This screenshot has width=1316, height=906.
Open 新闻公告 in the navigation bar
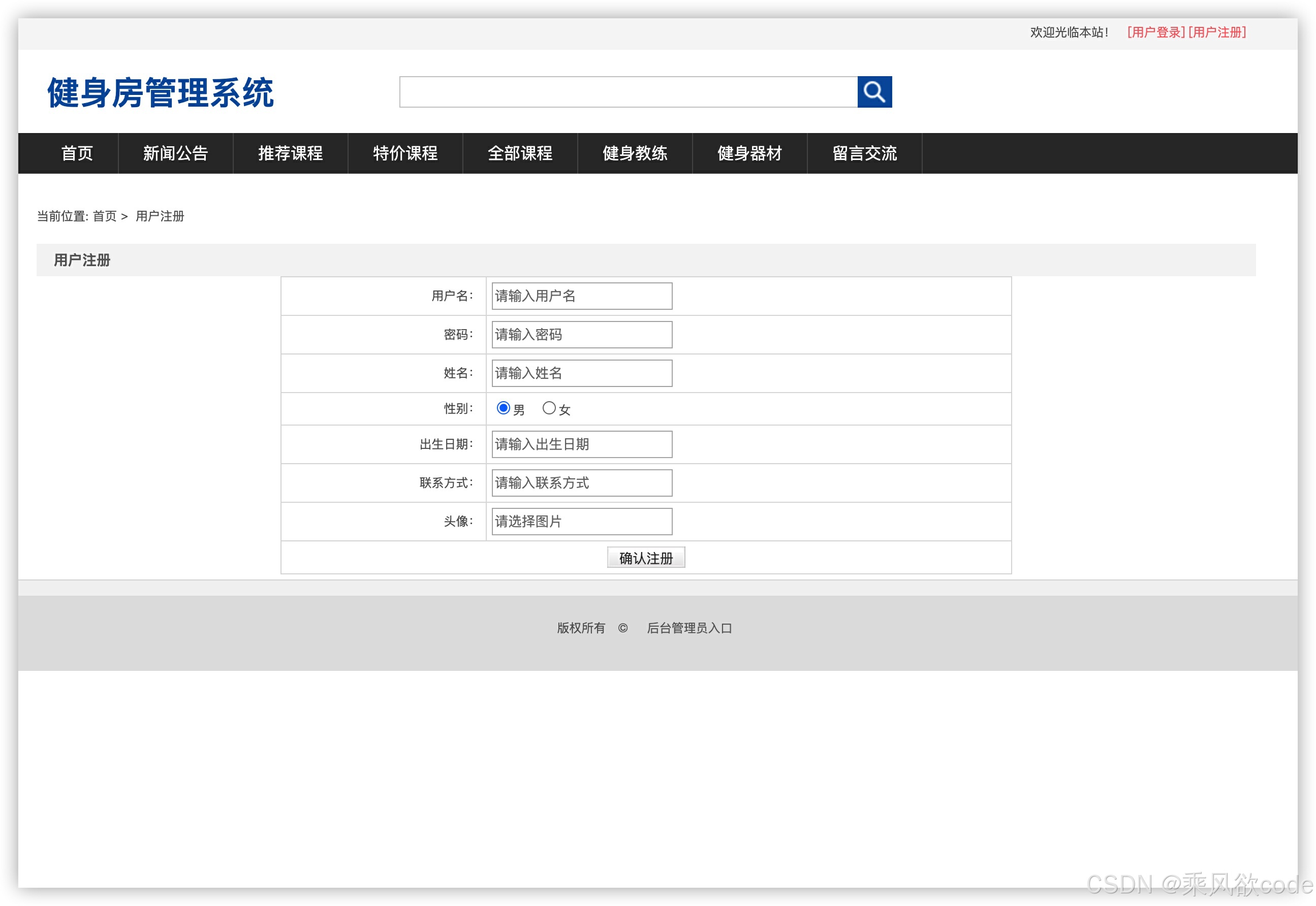tap(175, 153)
